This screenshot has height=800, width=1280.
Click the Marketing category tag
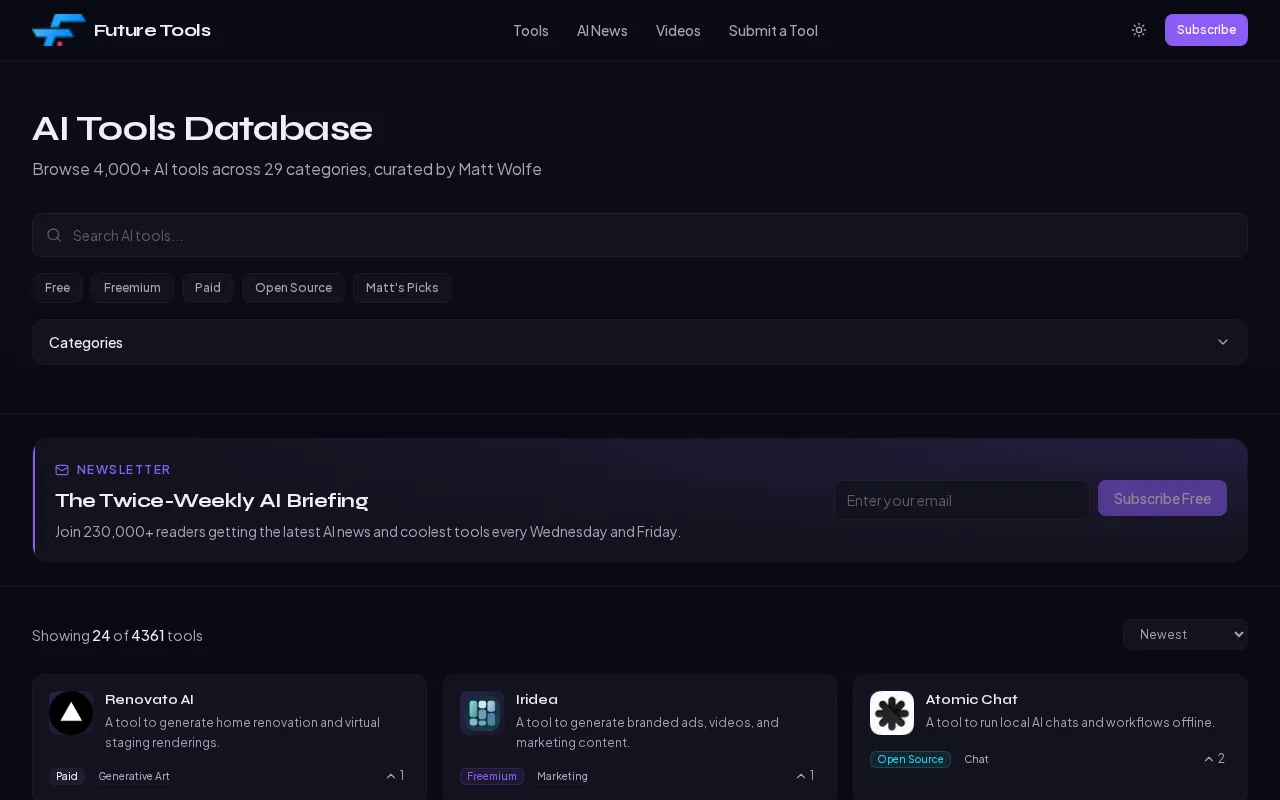[562, 776]
